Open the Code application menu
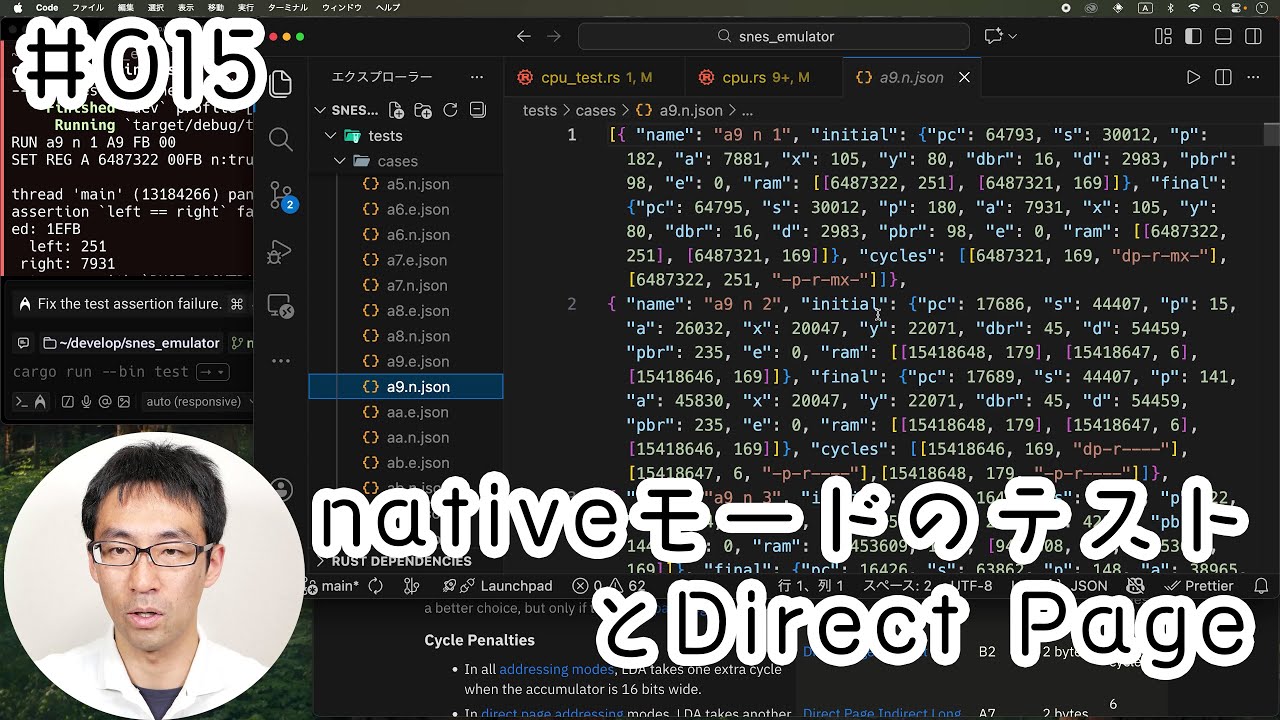 point(47,7)
